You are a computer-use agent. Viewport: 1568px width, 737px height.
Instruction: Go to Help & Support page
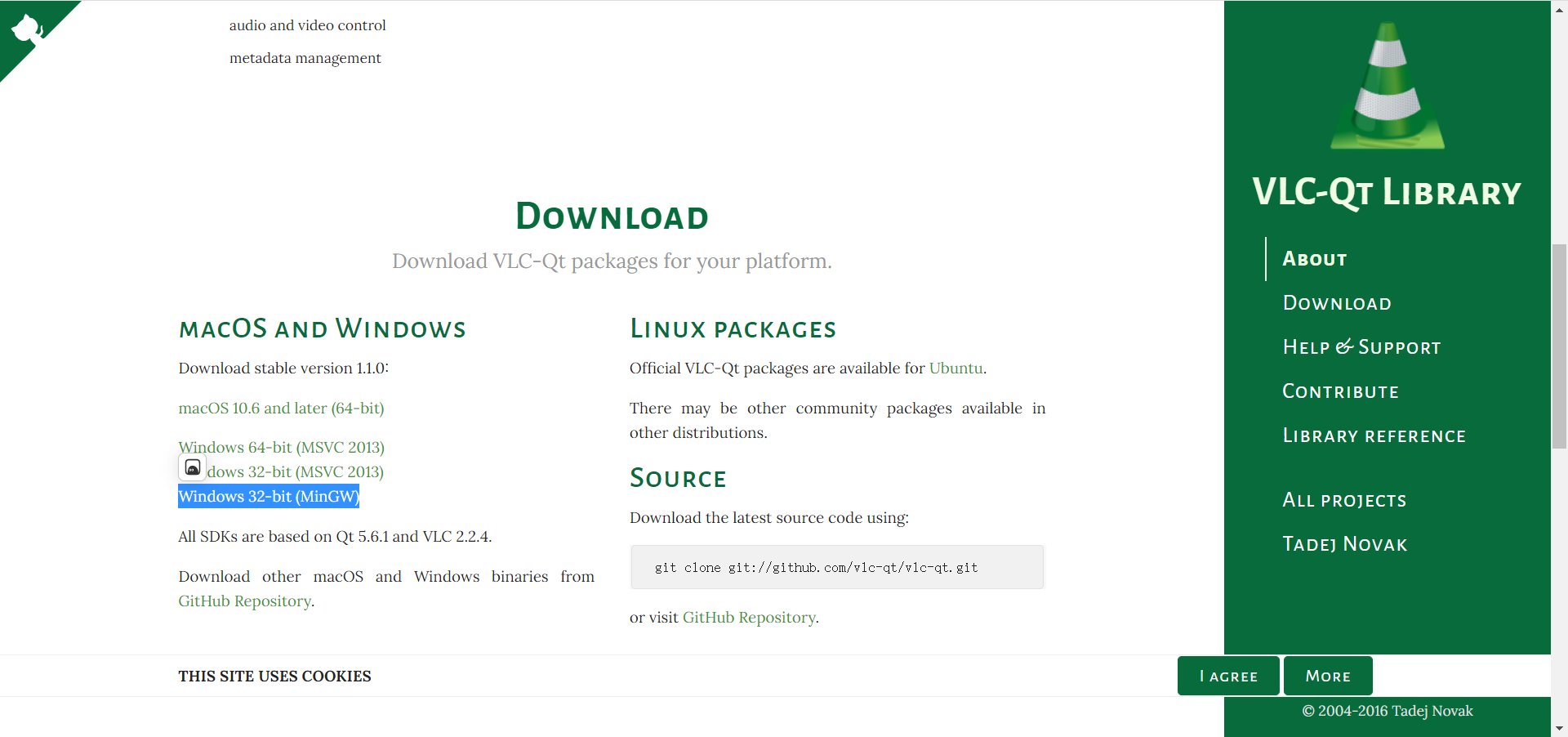1361,347
